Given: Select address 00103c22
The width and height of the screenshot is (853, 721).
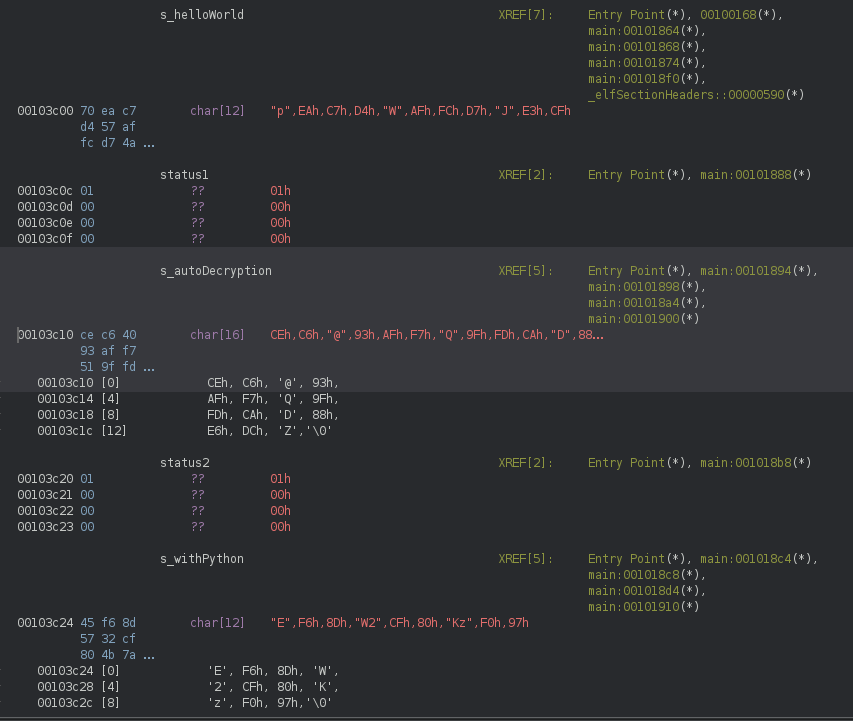Looking at the screenshot, I should point(45,511).
